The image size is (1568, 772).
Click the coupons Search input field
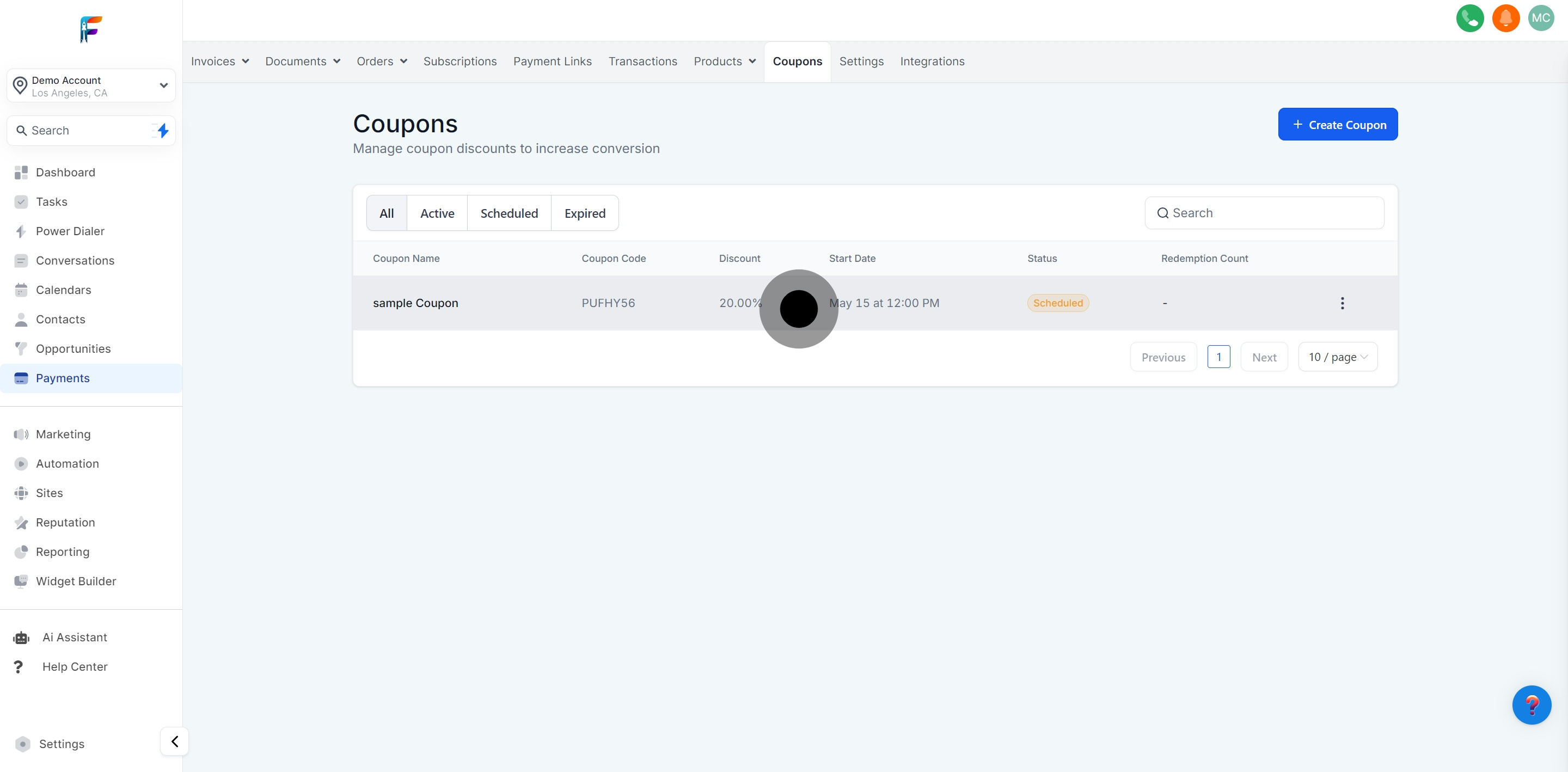click(1272, 213)
